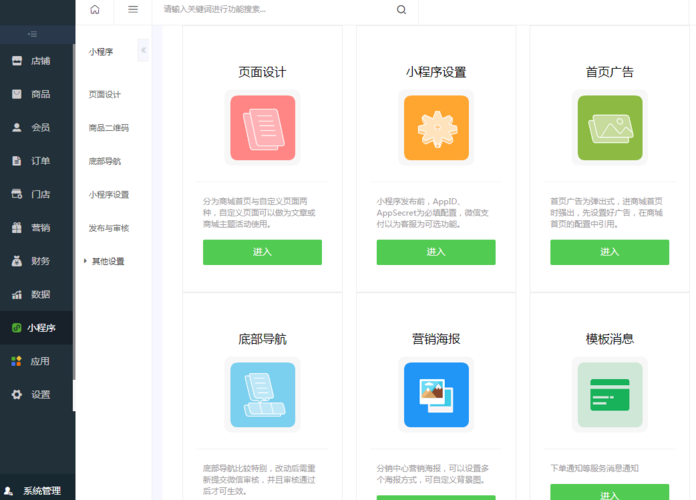The width and height of the screenshot is (696, 500).
Task: Click 小程序设置 card title
Action: [436, 72]
